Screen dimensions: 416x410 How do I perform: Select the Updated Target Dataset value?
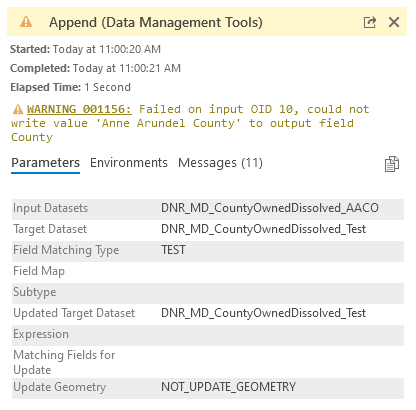pos(263,313)
